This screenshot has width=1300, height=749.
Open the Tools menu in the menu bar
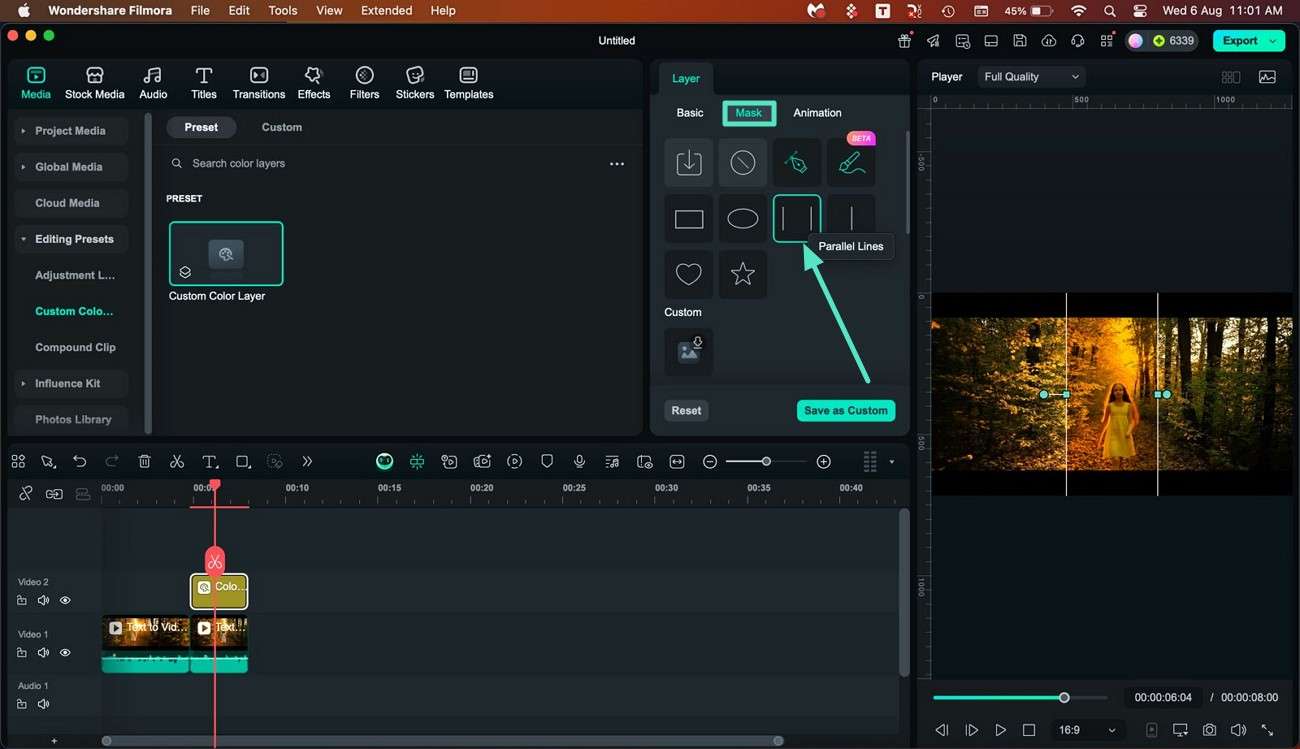(x=283, y=10)
